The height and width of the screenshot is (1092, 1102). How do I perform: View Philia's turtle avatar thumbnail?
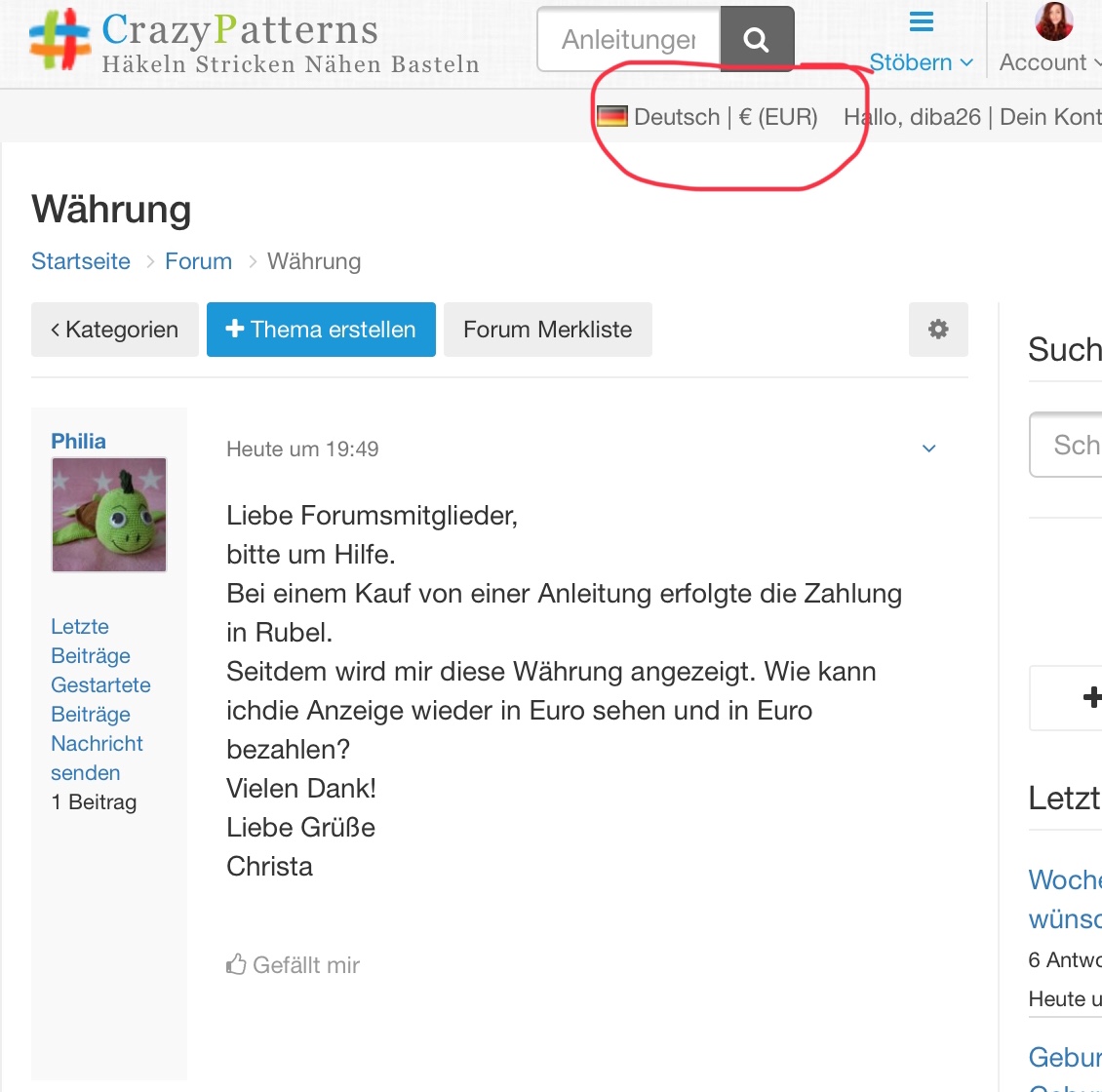pos(109,515)
